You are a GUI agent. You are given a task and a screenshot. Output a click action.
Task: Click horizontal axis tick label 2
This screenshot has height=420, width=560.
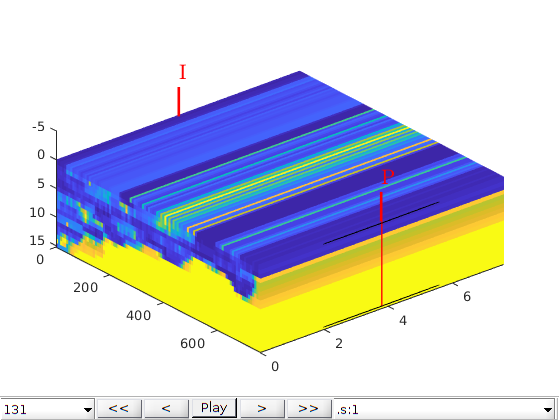pyautogui.click(x=339, y=344)
